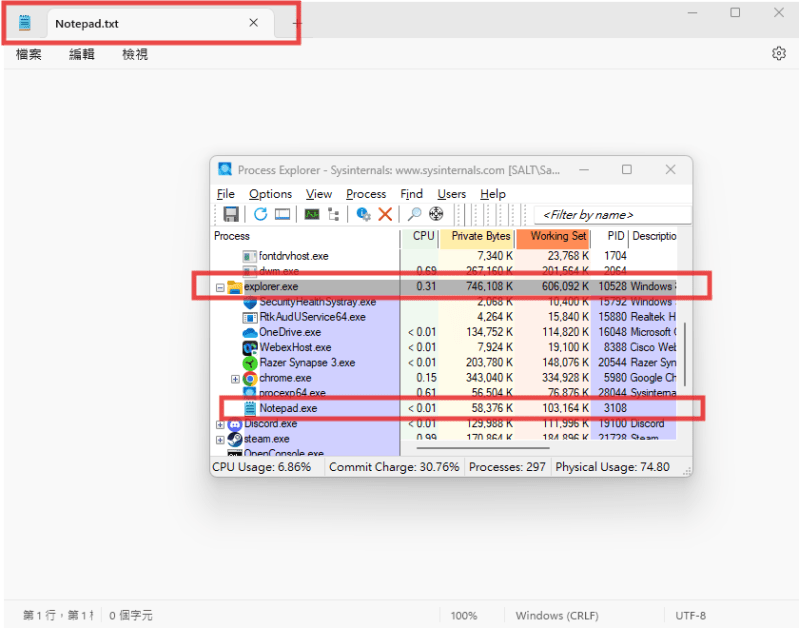
Task: Open Process Explorer Find menu
Action: pyautogui.click(x=411, y=194)
